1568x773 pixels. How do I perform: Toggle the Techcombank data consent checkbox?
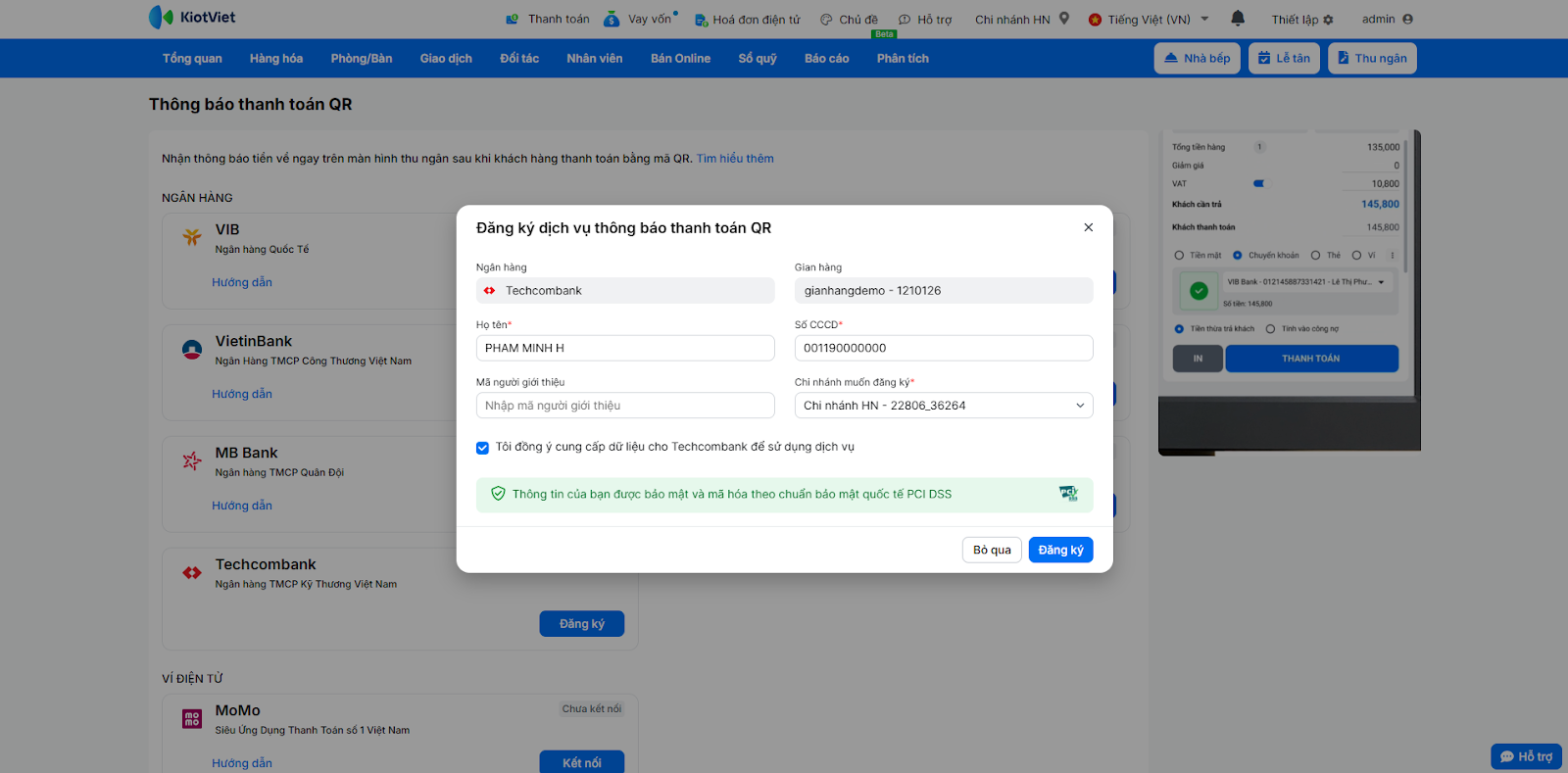(482, 448)
